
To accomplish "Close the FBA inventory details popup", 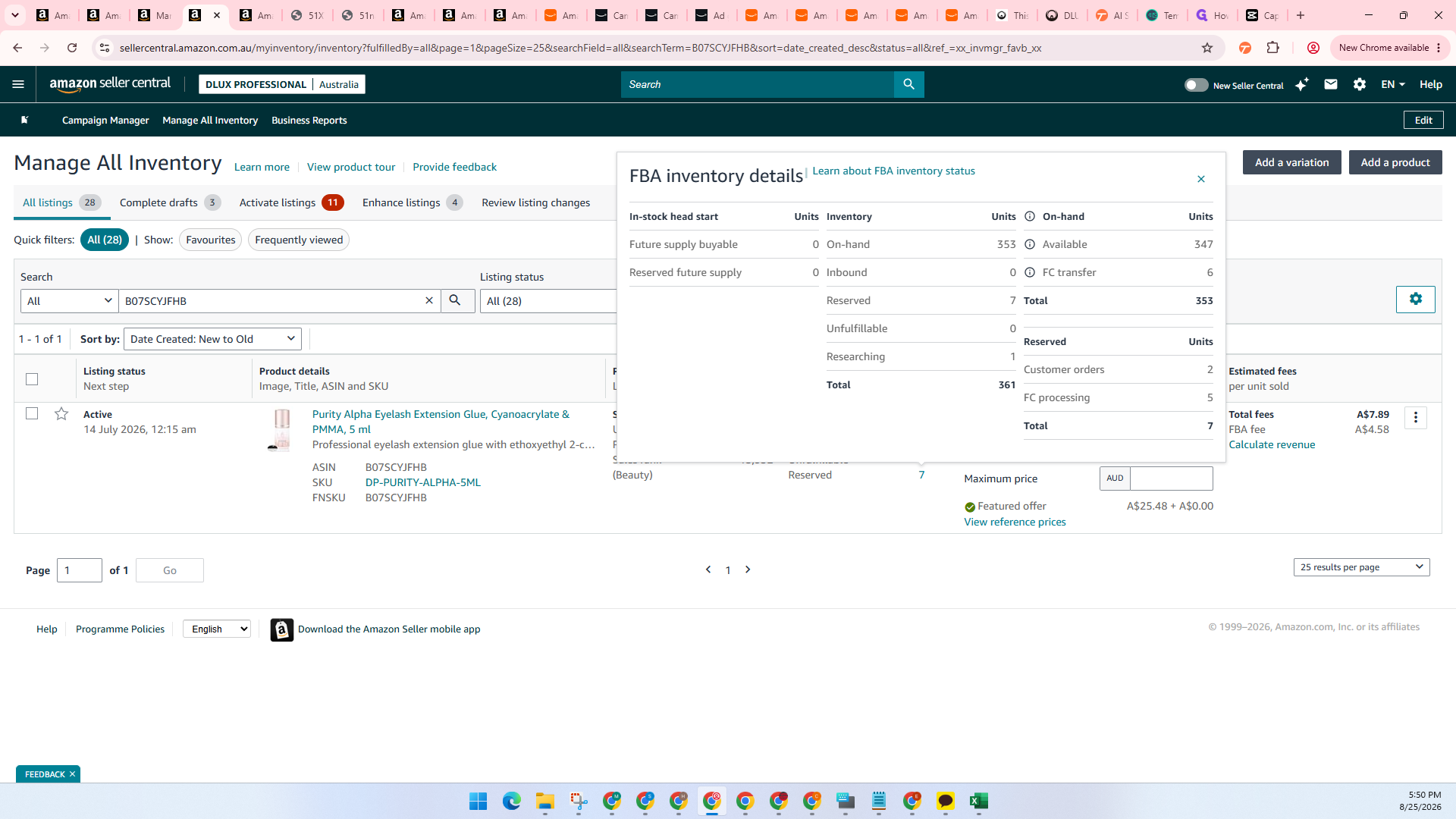I will click(x=1201, y=179).
